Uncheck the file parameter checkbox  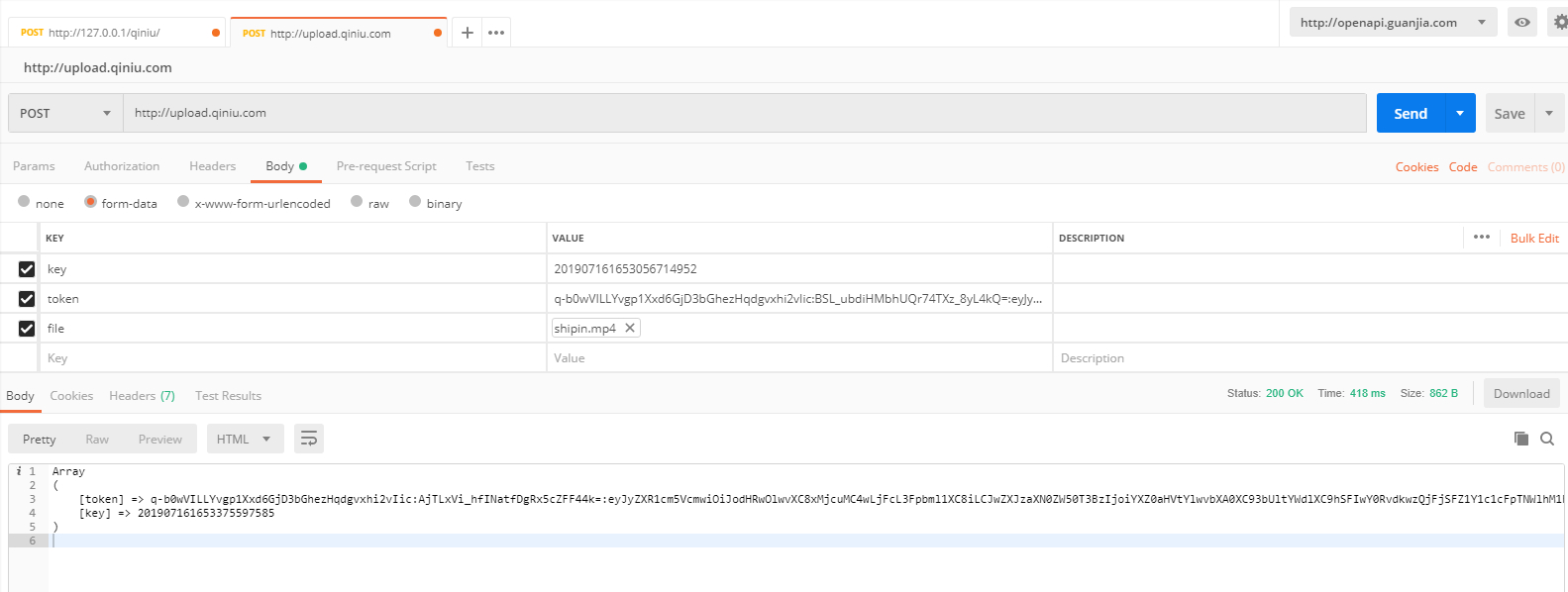pyautogui.click(x=27, y=328)
